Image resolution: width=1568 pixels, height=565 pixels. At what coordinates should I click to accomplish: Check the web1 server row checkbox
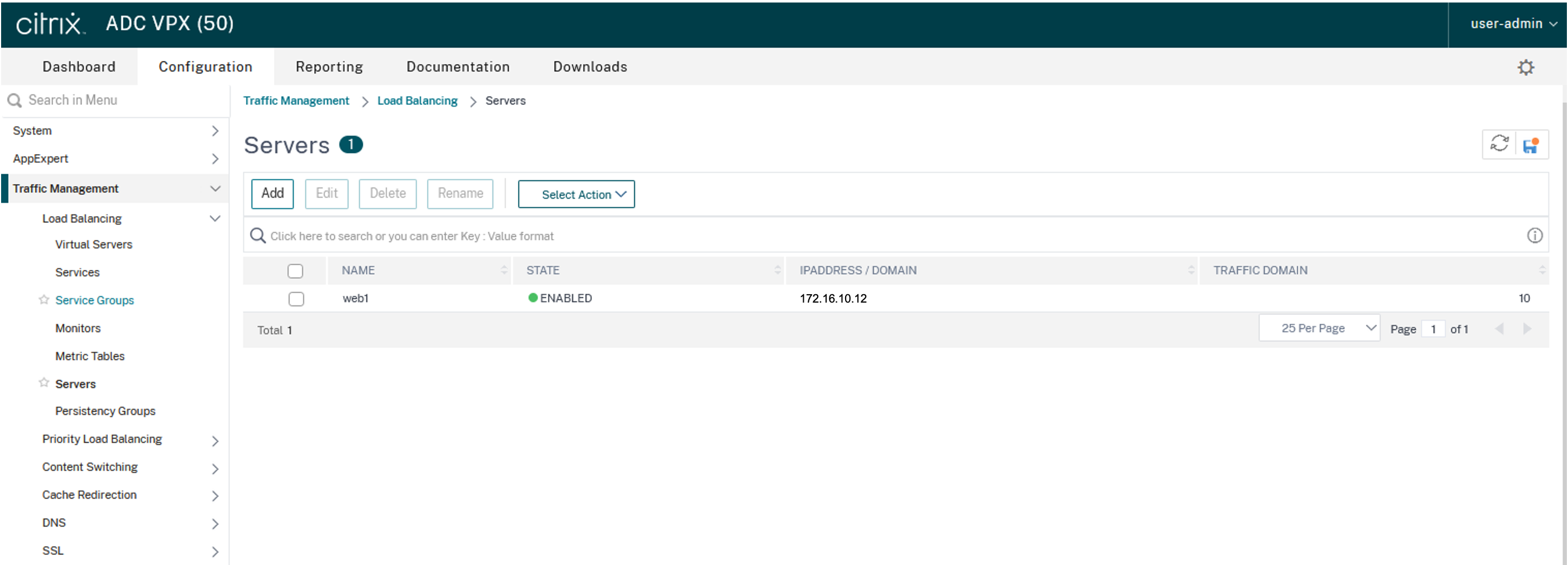(x=296, y=299)
